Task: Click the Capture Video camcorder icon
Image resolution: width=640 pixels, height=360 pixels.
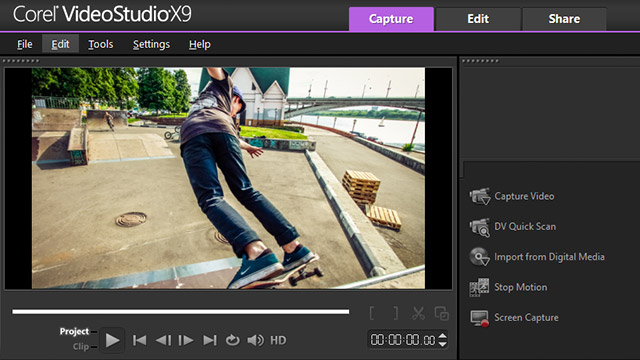Action: point(480,196)
